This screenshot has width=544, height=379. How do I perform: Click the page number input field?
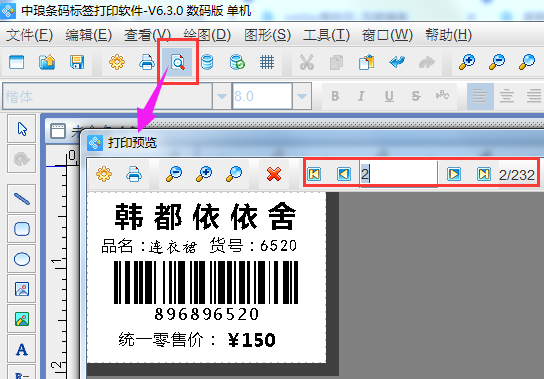tap(399, 174)
